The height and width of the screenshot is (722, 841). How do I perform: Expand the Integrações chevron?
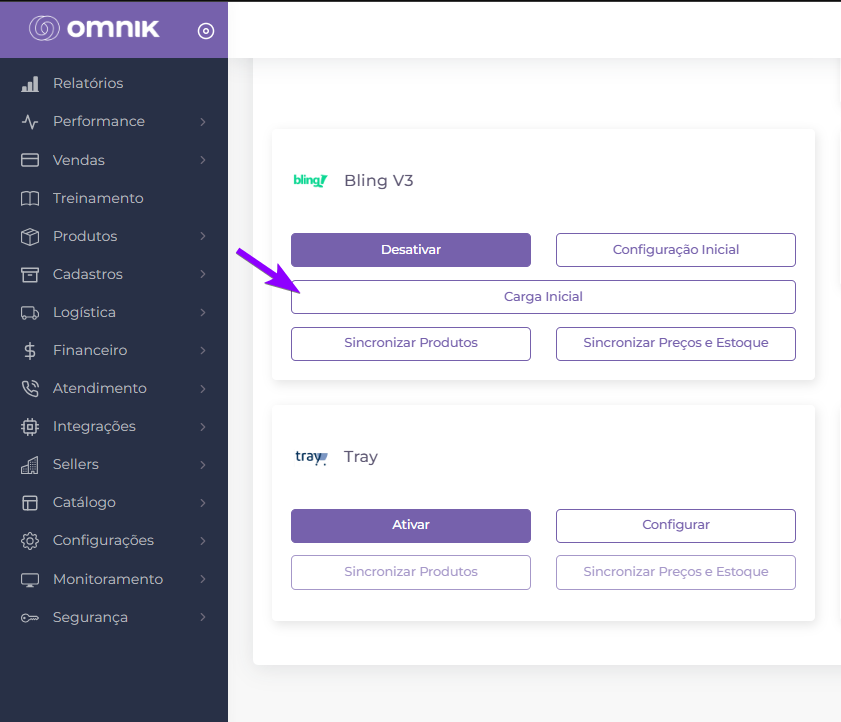tap(203, 426)
